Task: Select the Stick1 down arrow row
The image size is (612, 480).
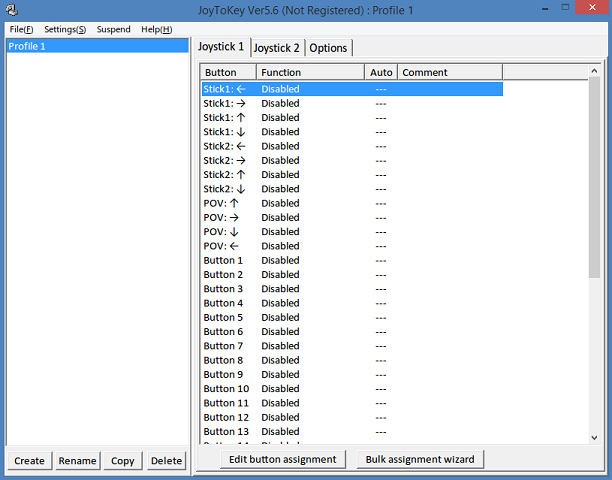Action: pos(352,132)
